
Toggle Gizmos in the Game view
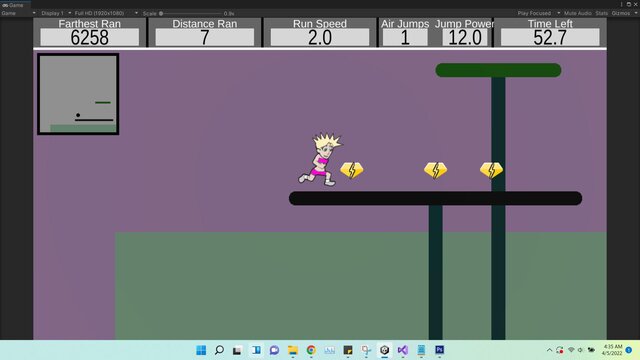pyautogui.click(x=620, y=13)
